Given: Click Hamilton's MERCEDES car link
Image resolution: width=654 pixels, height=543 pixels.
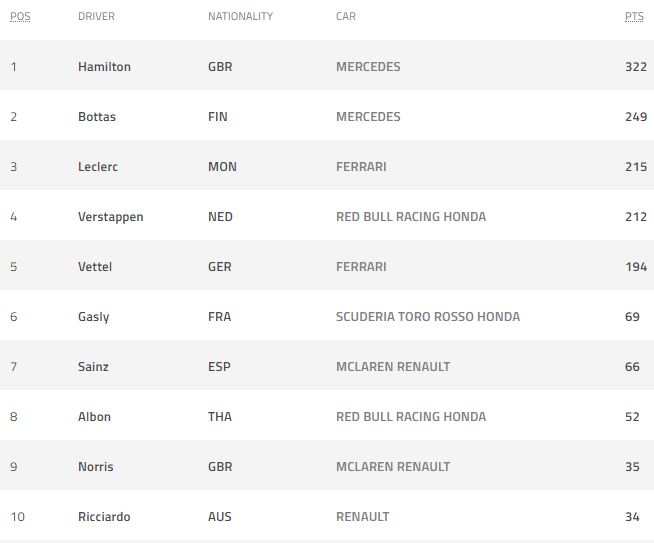Looking at the screenshot, I should (368, 67).
